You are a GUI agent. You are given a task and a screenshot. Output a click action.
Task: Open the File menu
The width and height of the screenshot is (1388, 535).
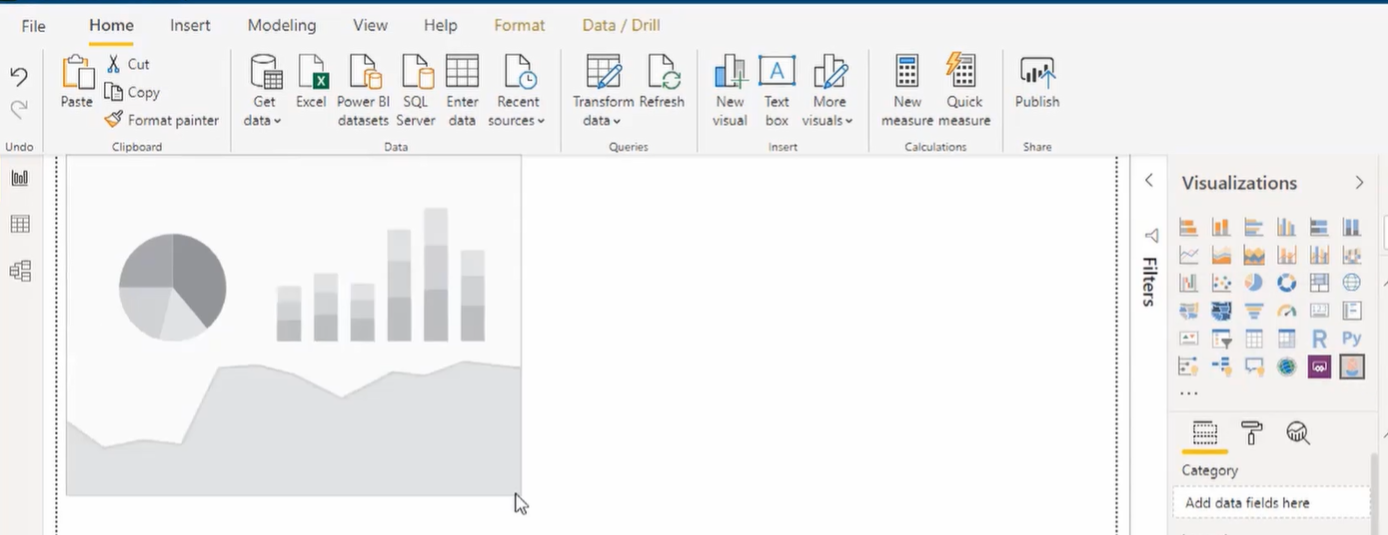[33, 26]
